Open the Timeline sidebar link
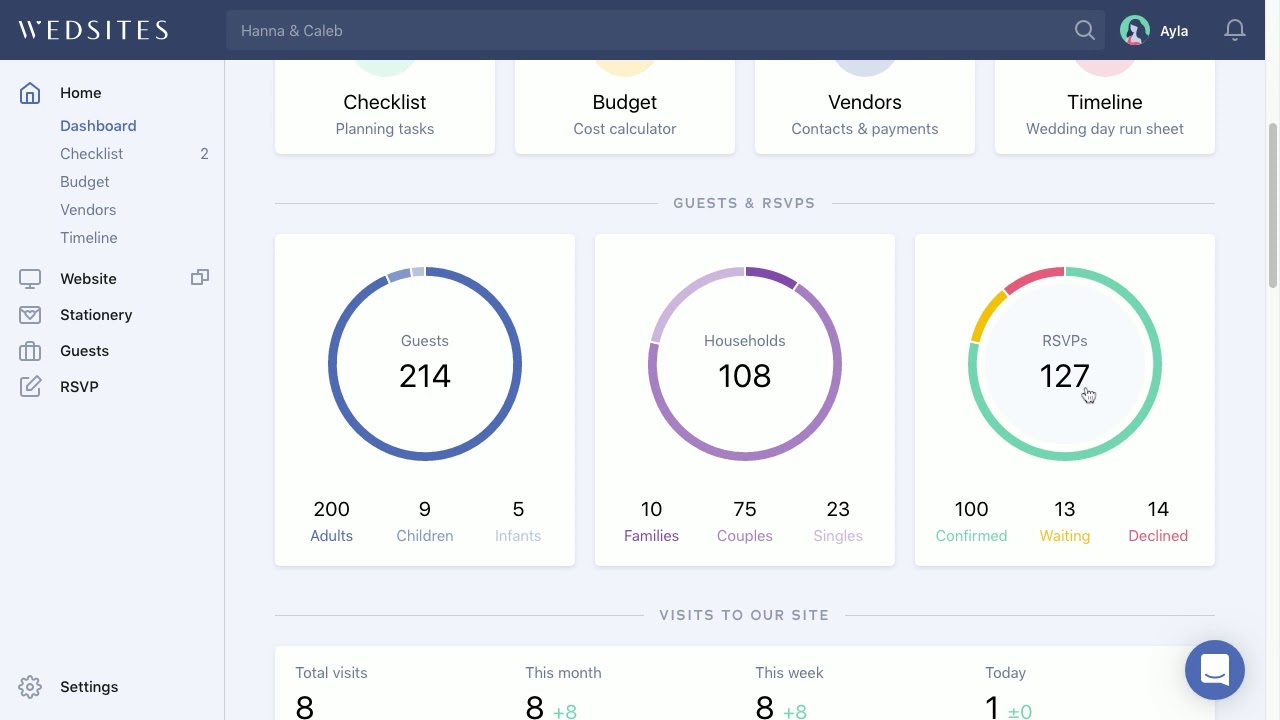1280x720 pixels. [89, 238]
